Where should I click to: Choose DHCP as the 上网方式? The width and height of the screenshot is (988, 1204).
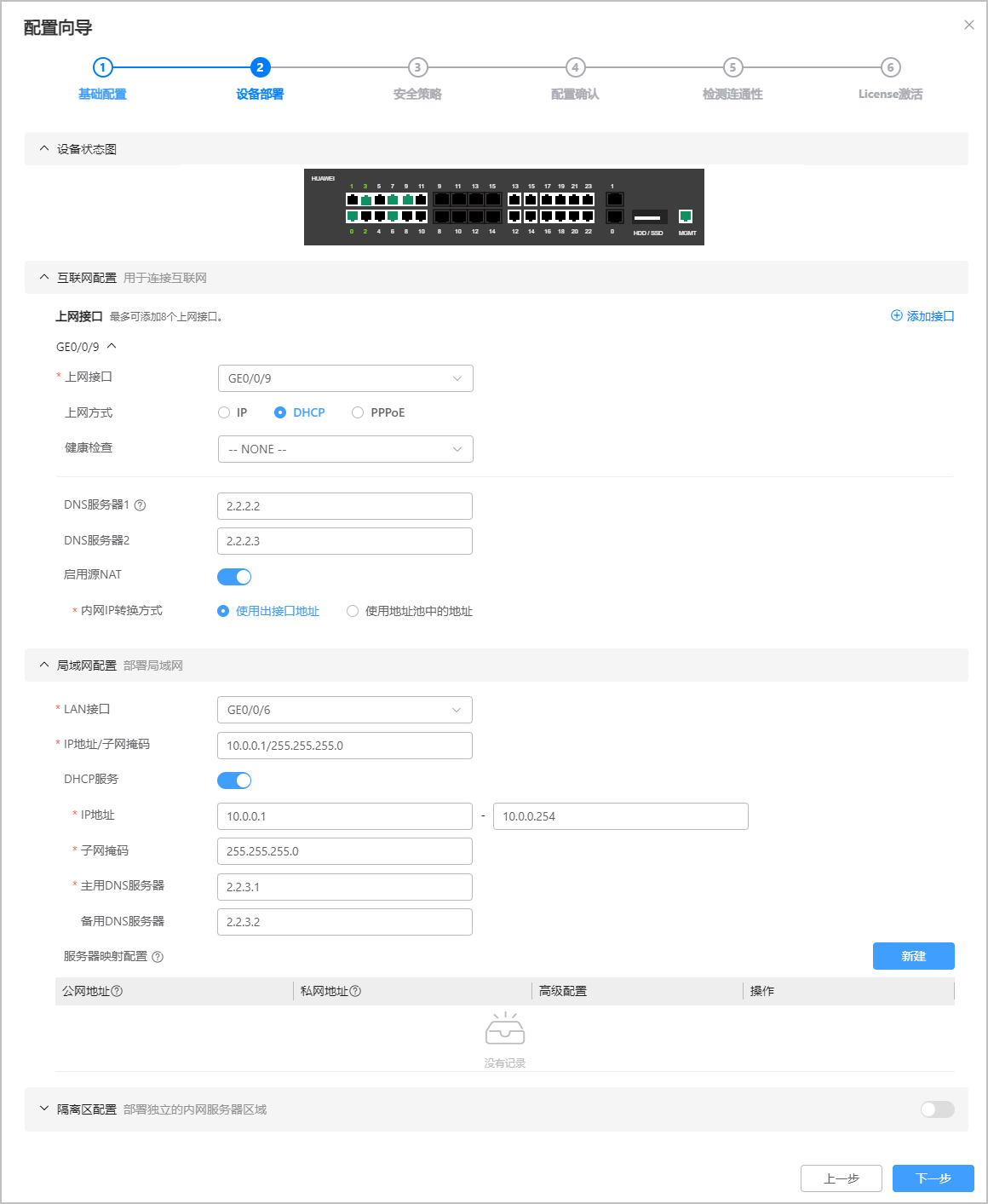[280, 412]
